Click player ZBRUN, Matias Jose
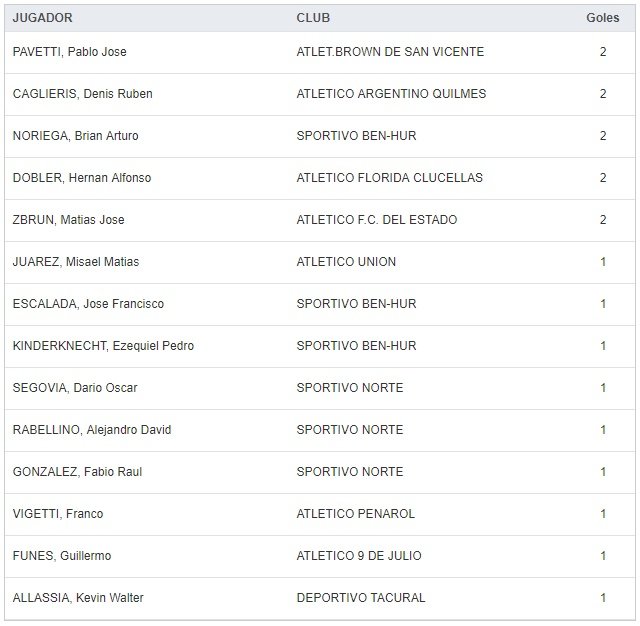This screenshot has width=640, height=626. (x=68, y=220)
